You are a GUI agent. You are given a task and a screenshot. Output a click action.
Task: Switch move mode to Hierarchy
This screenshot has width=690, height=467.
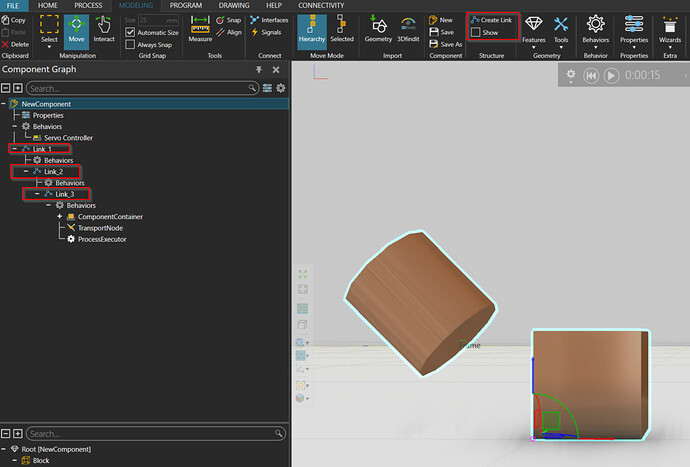pyautogui.click(x=312, y=30)
